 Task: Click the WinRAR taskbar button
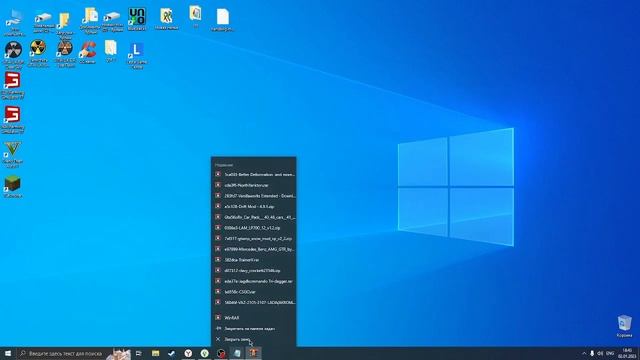253,353
